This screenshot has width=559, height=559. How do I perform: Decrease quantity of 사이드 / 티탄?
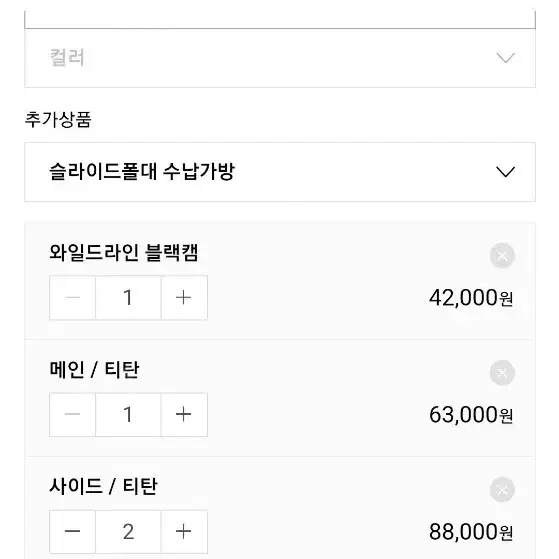click(x=72, y=532)
